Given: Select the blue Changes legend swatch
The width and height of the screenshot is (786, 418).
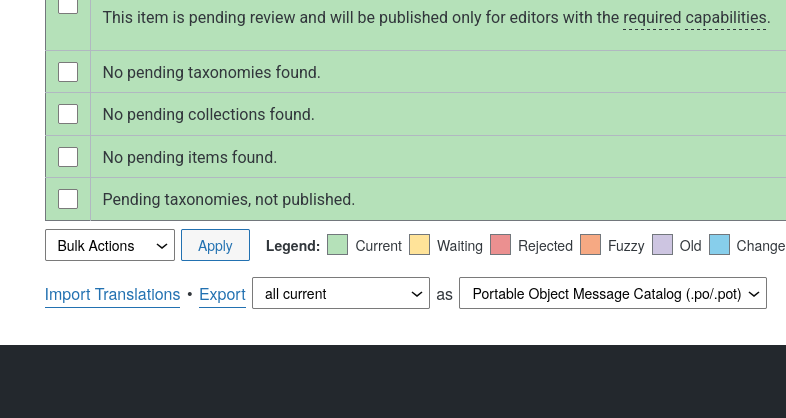Looking at the screenshot, I should tap(719, 245).
